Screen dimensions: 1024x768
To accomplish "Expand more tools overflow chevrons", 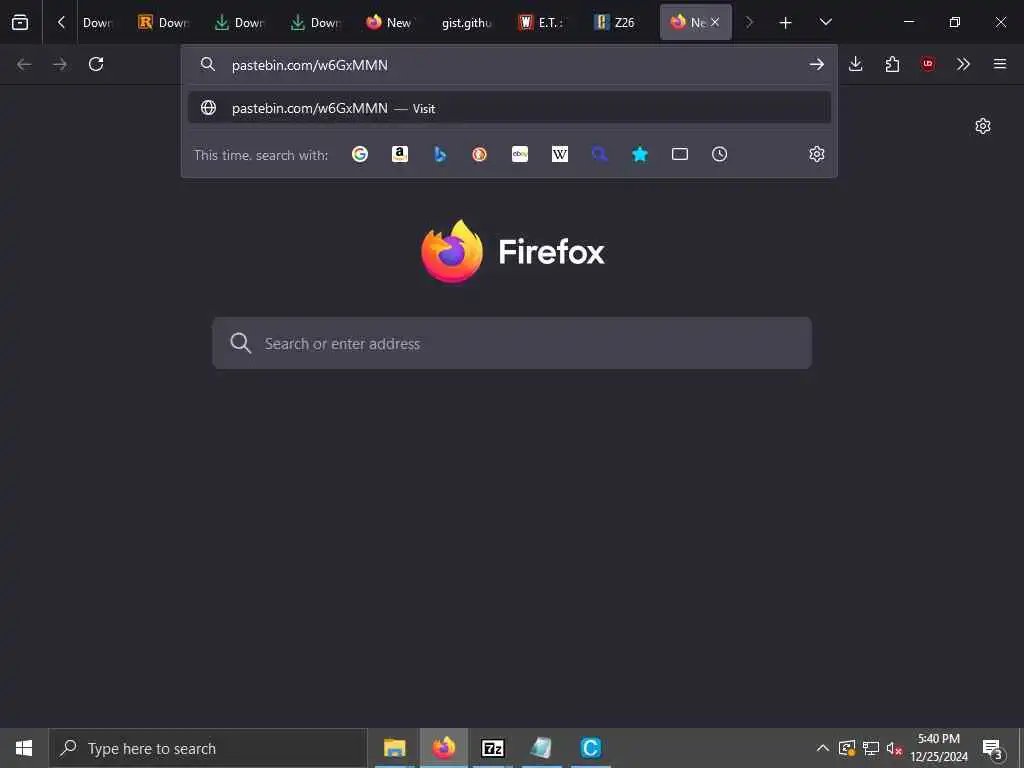I will (963, 64).
